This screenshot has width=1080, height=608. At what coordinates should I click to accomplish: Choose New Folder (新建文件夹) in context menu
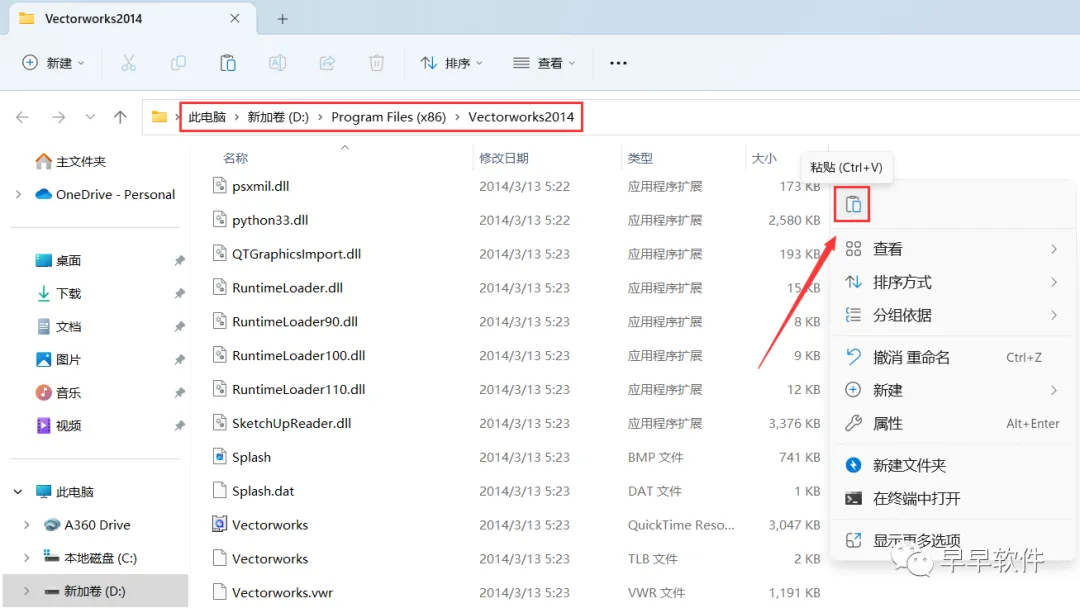953,465
